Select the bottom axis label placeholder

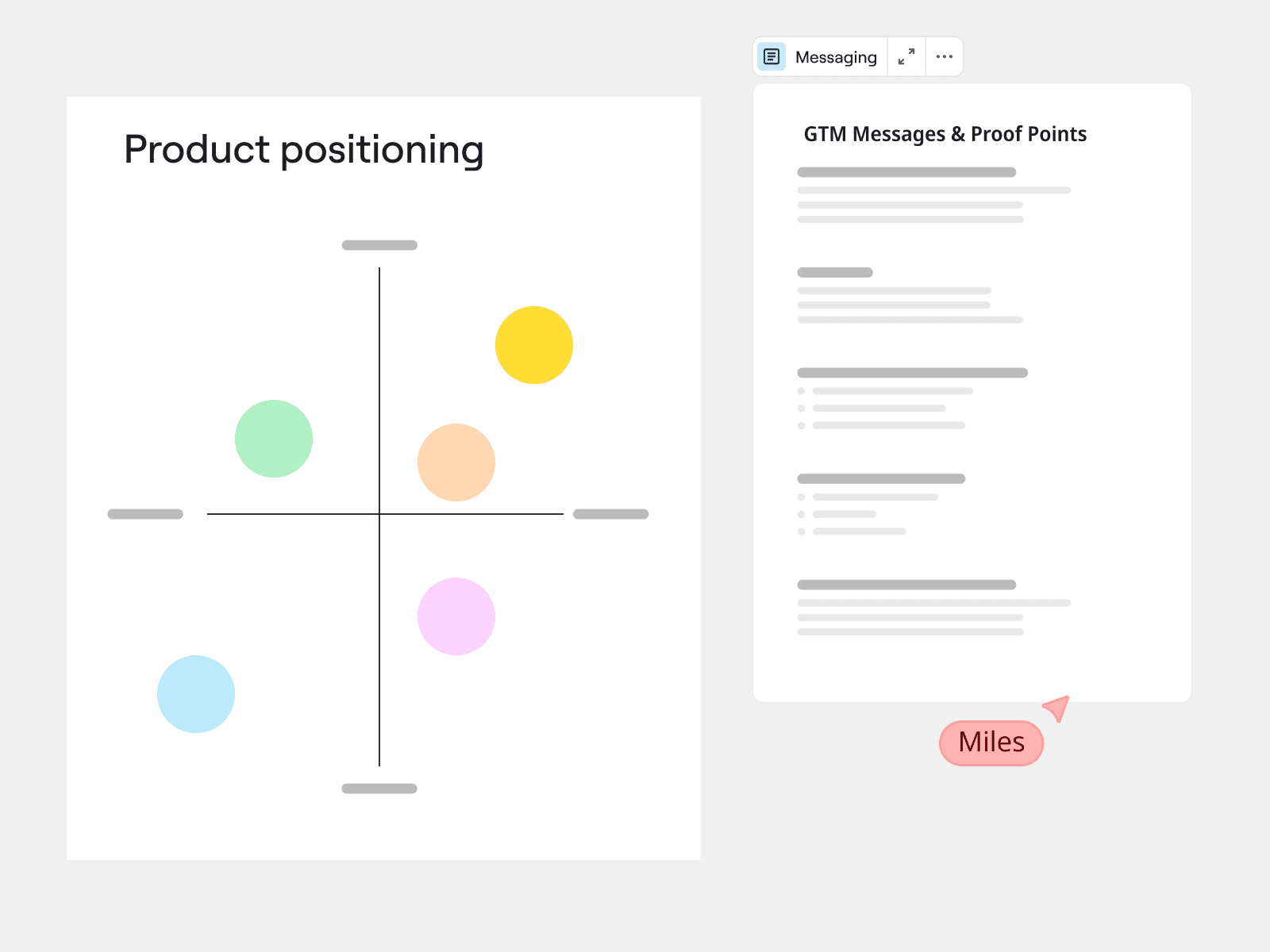click(379, 789)
